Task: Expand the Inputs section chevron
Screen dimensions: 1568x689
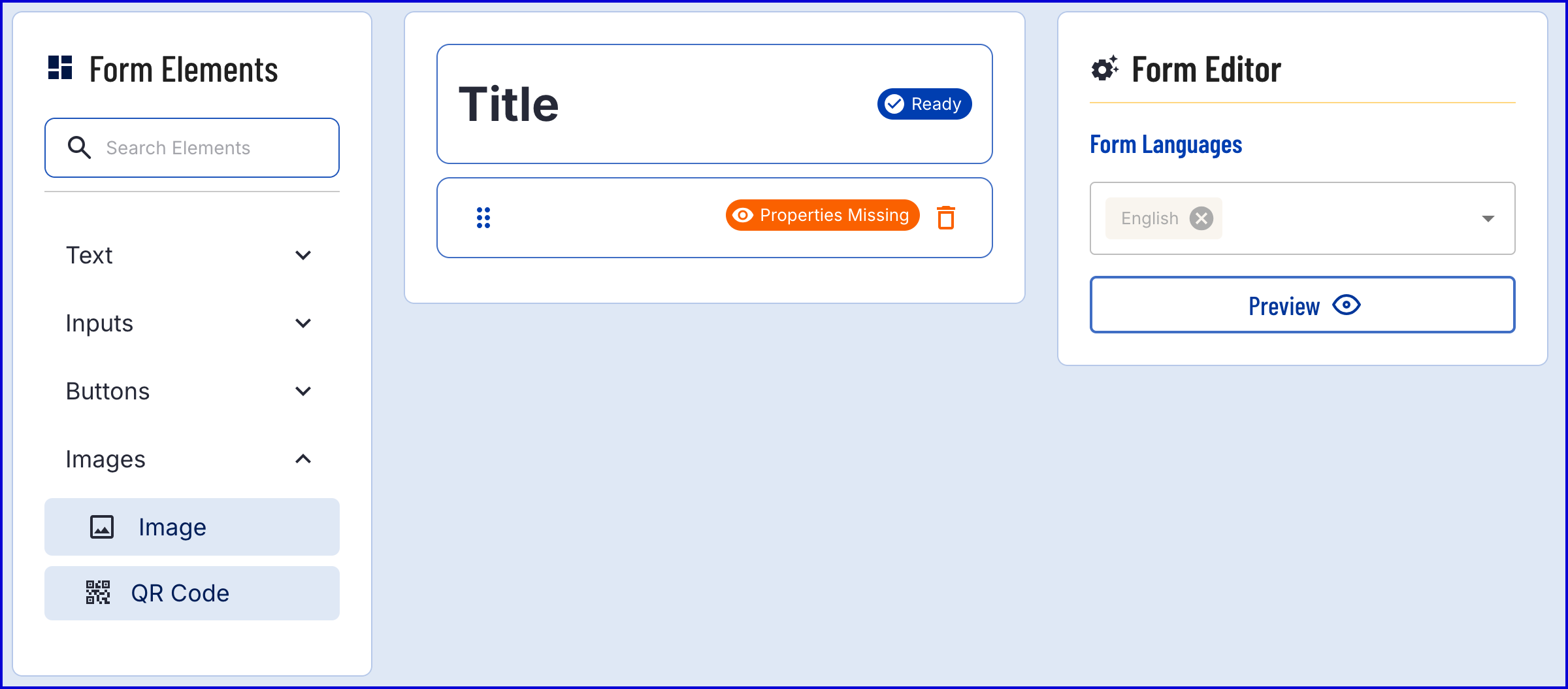Action: [x=303, y=323]
